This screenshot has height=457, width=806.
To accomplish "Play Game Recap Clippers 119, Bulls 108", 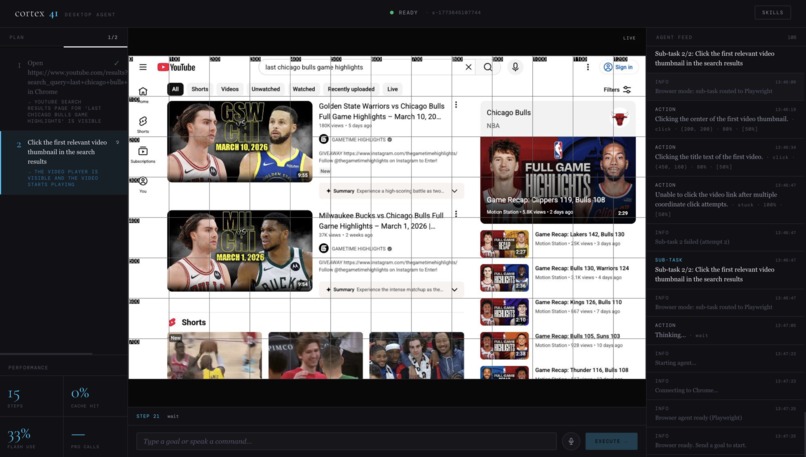I will pyautogui.click(x=558, y=180).
